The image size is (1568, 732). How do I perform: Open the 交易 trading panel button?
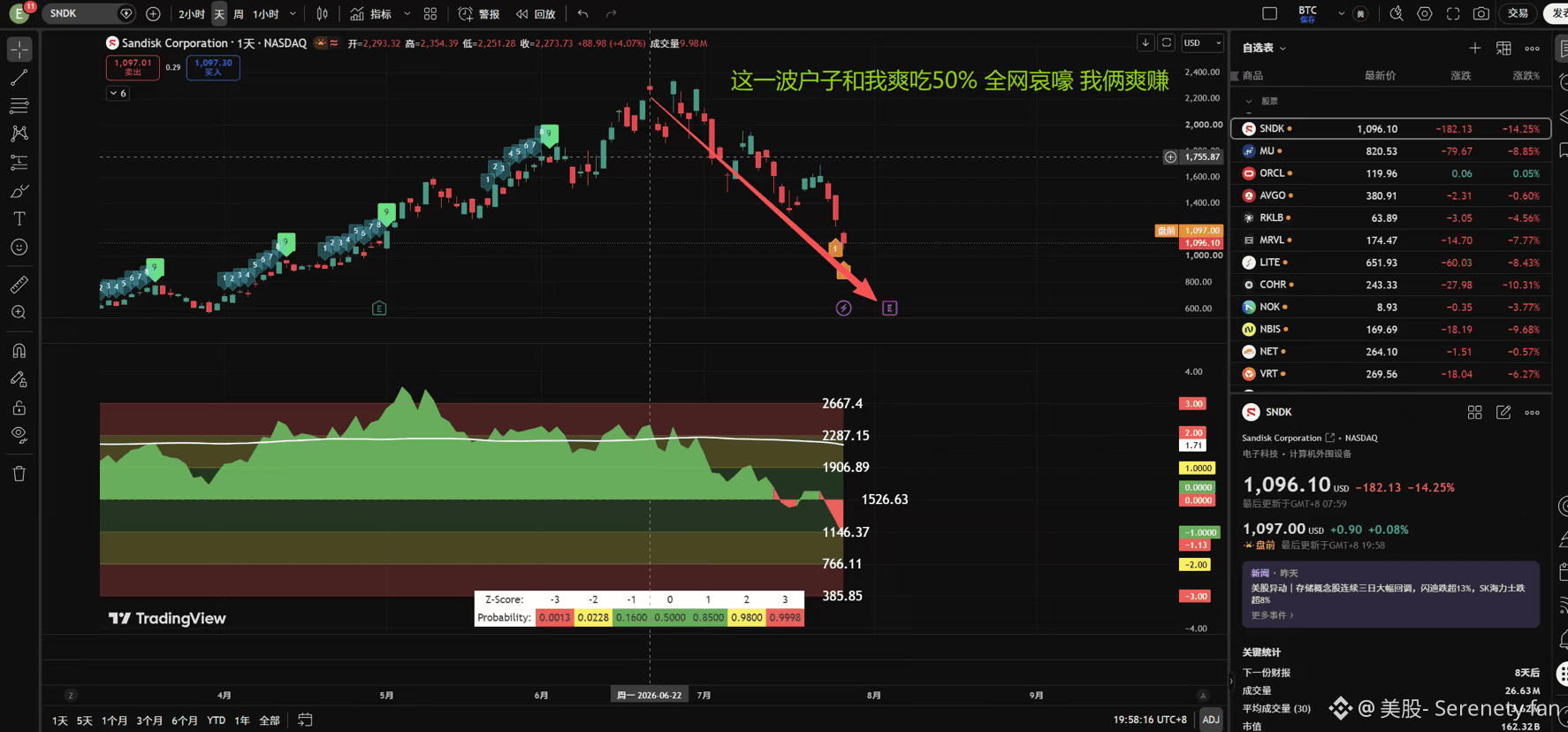pos(1518,13)
